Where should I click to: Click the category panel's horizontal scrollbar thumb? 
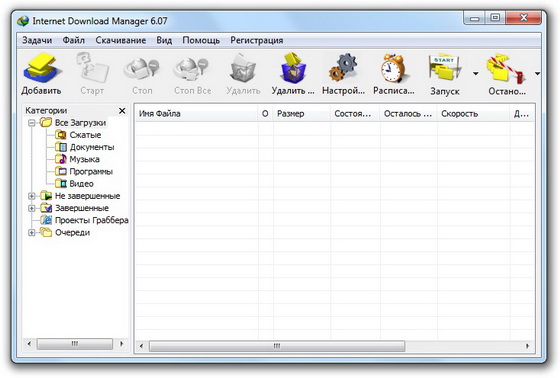pos(75,344)
